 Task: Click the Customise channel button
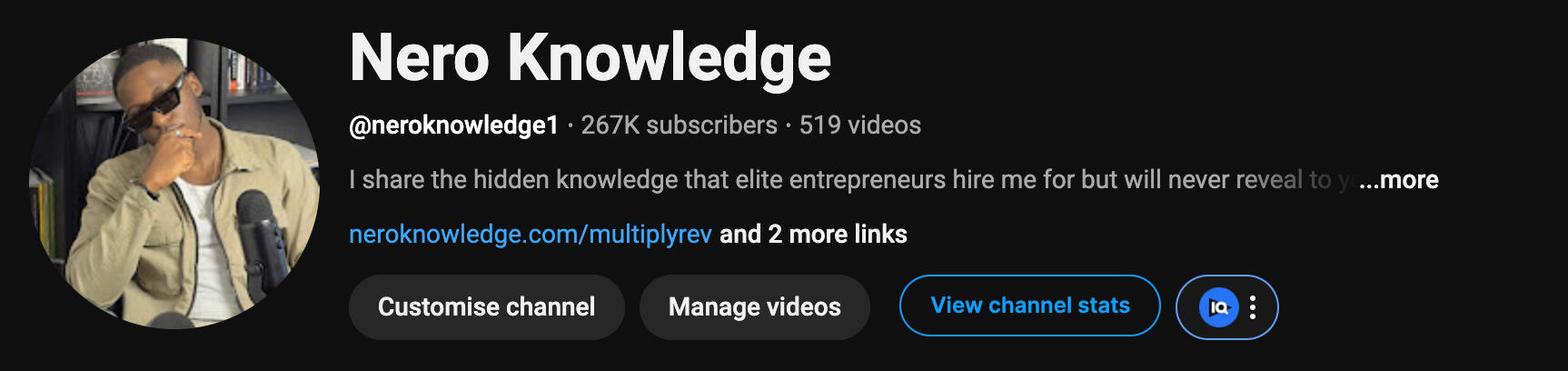coord(487,307)
